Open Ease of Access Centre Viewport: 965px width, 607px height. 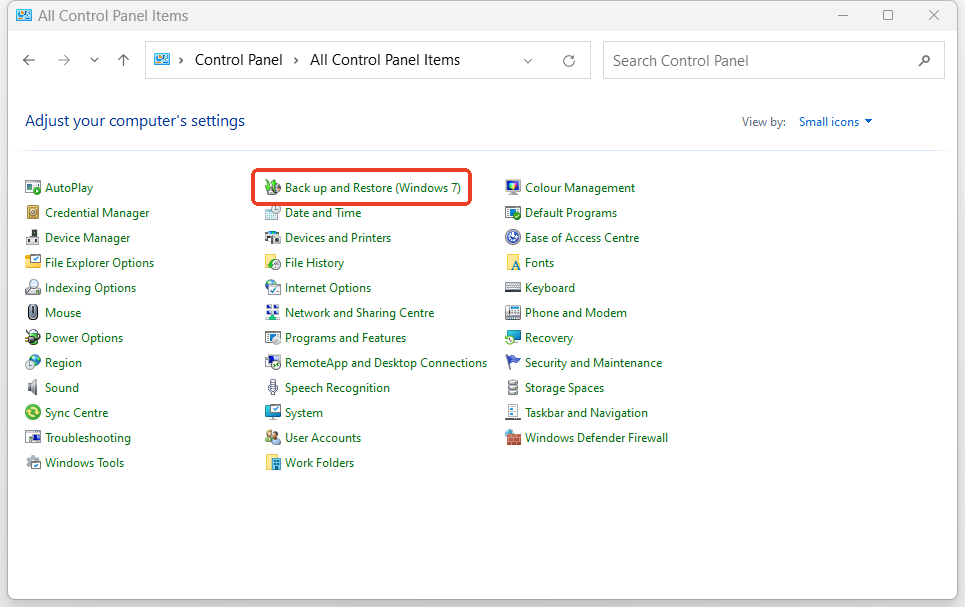(x=581, y=237)
